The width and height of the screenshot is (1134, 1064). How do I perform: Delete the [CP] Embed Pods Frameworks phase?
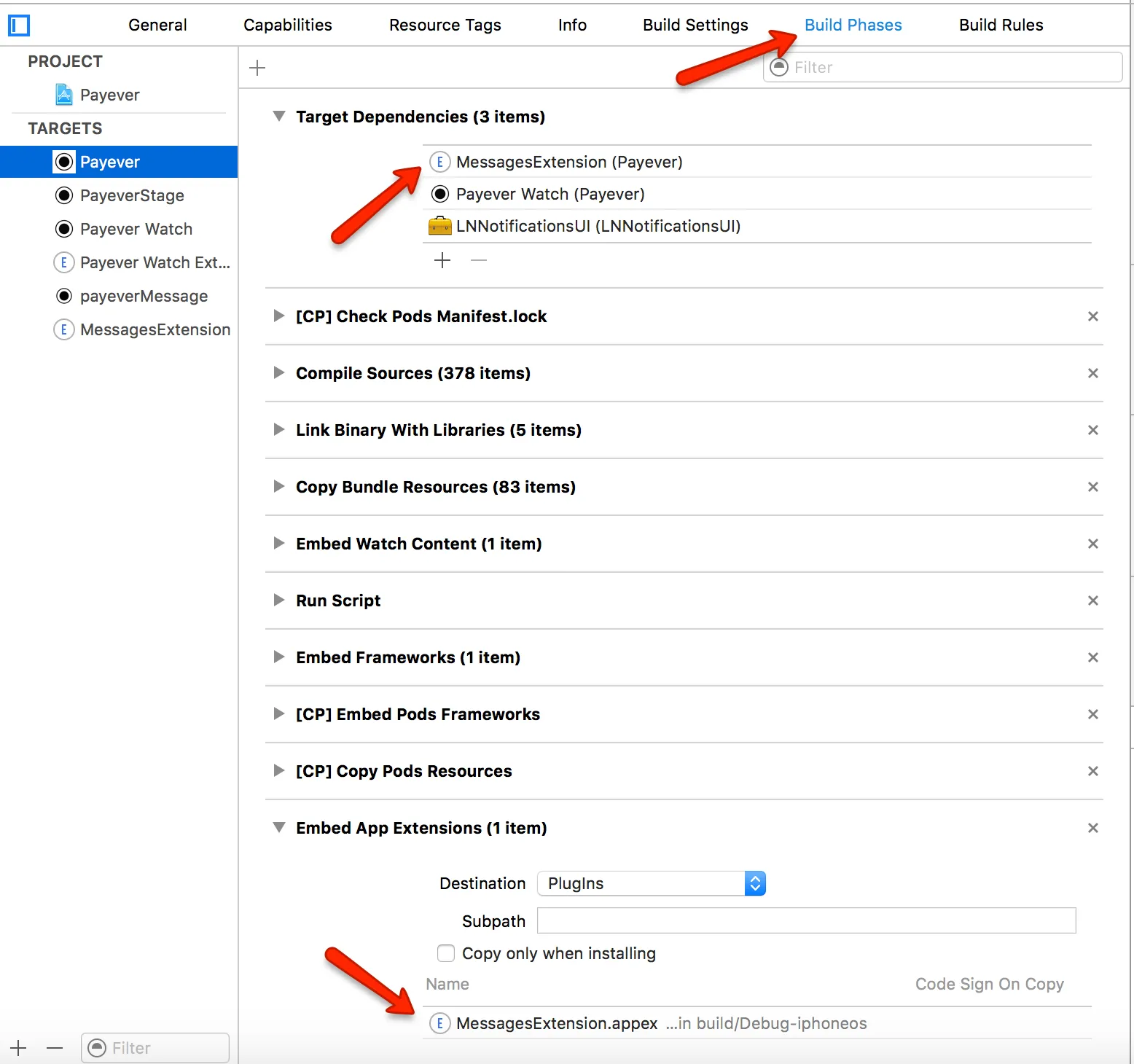pos(1093,714)
